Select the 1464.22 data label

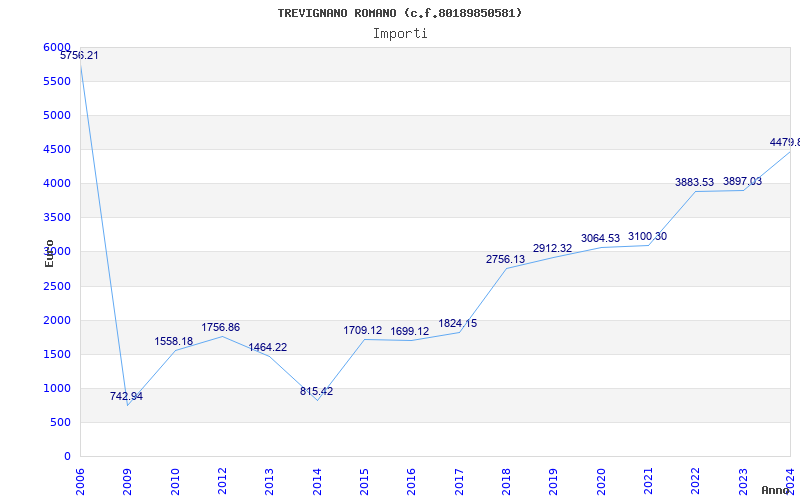coord(267,347)
